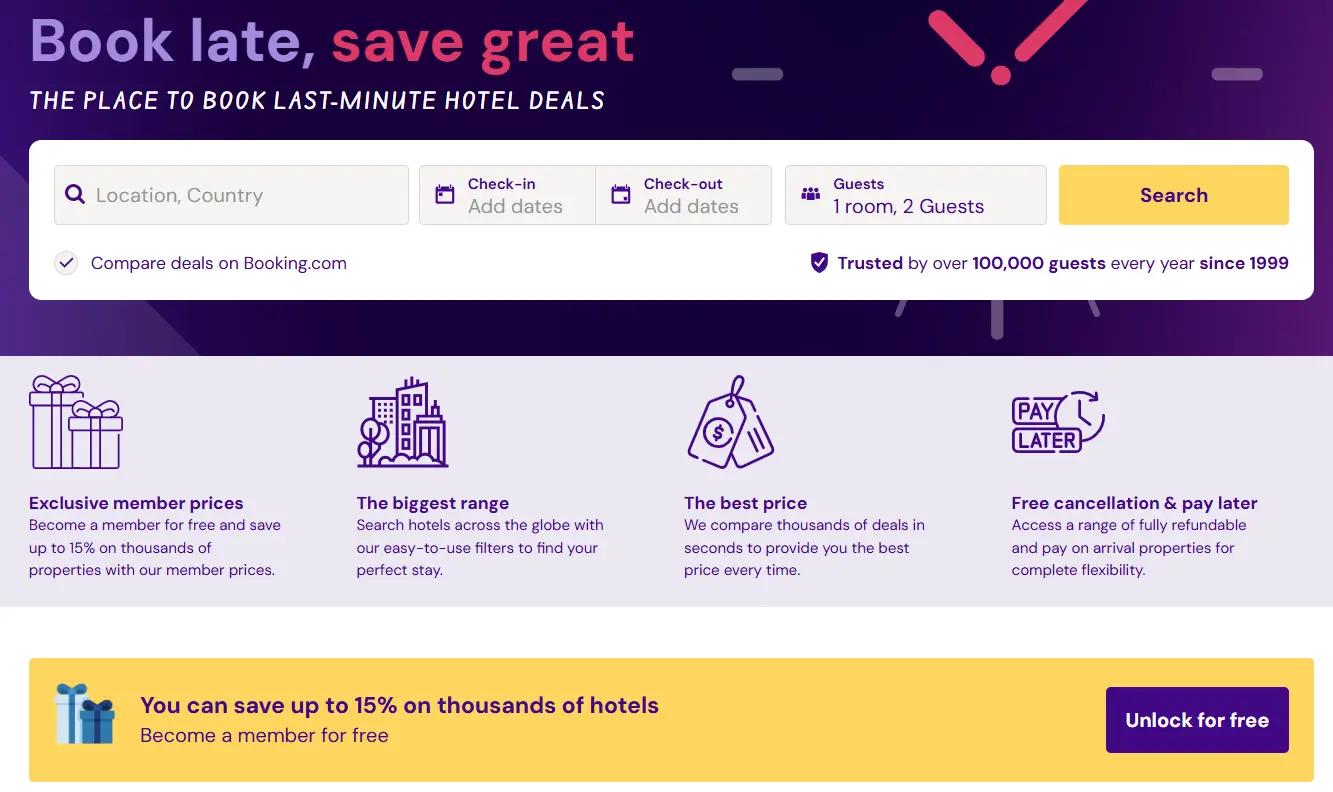The width and height of the screenshot is (1333, 792).
Task: Click the Check-in calendar icon
Action: coord(445,195)
